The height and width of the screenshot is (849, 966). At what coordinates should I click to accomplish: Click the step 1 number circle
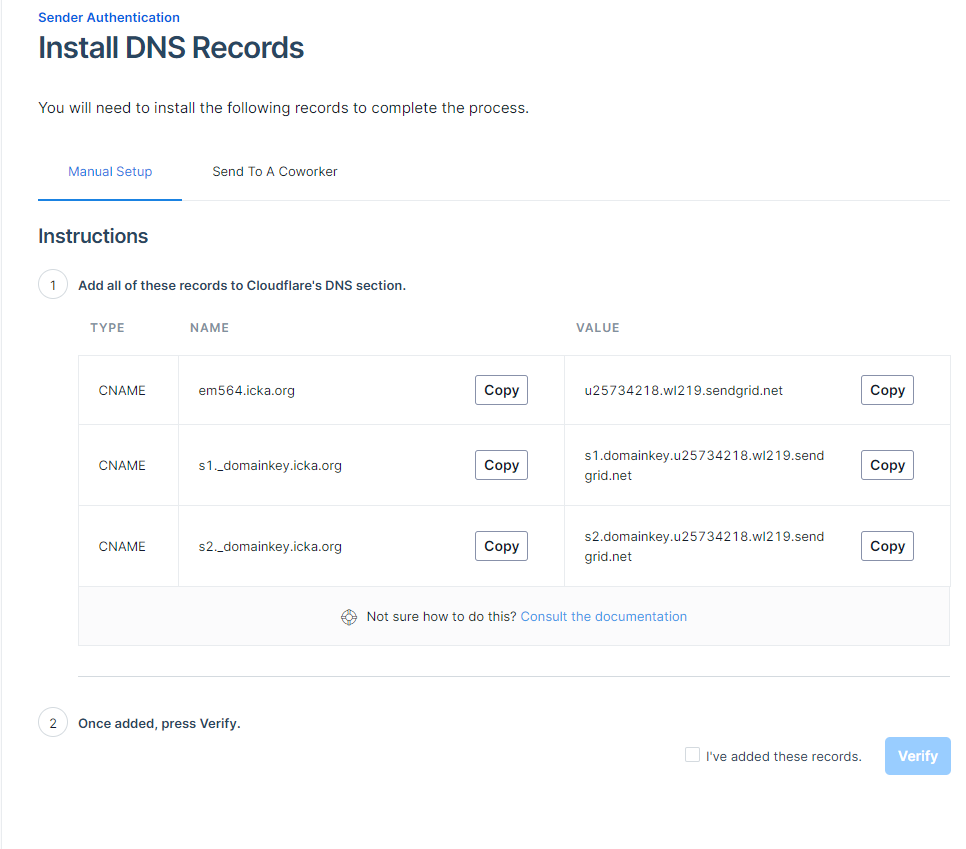53,285
